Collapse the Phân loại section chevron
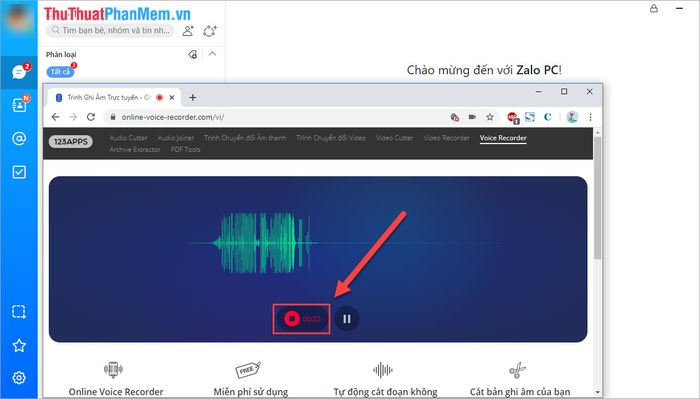This screenshot has height=399, width=700. click(x=212, y=54)
